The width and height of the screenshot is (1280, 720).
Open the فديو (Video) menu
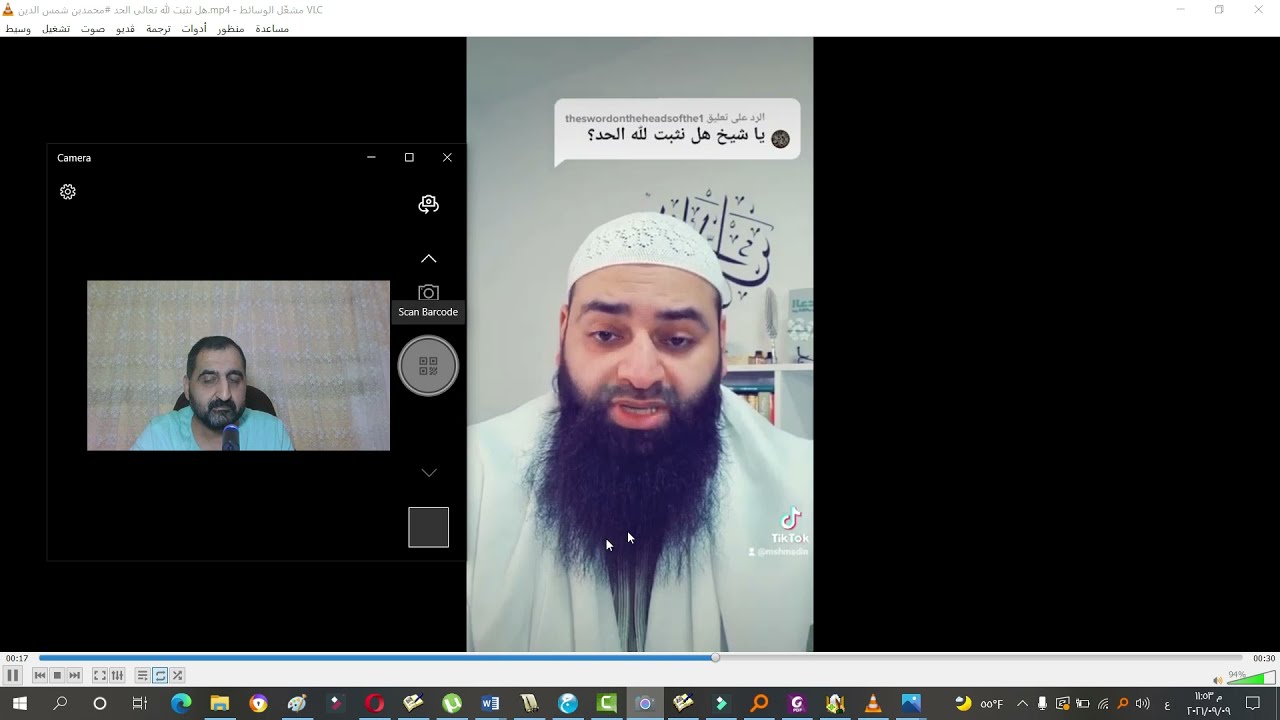tap(125, 29)
